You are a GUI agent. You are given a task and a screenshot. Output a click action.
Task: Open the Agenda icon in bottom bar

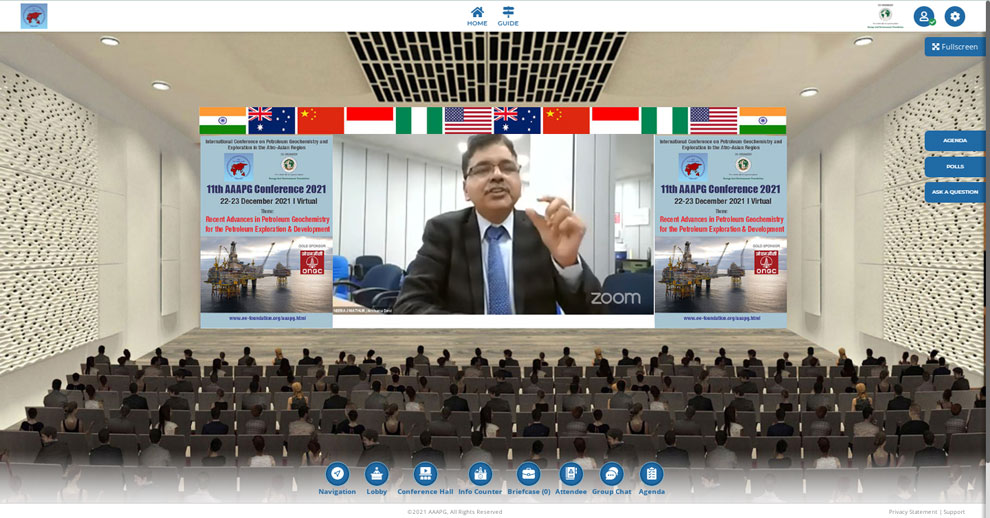pyautogui.click(x=651, y=479)
